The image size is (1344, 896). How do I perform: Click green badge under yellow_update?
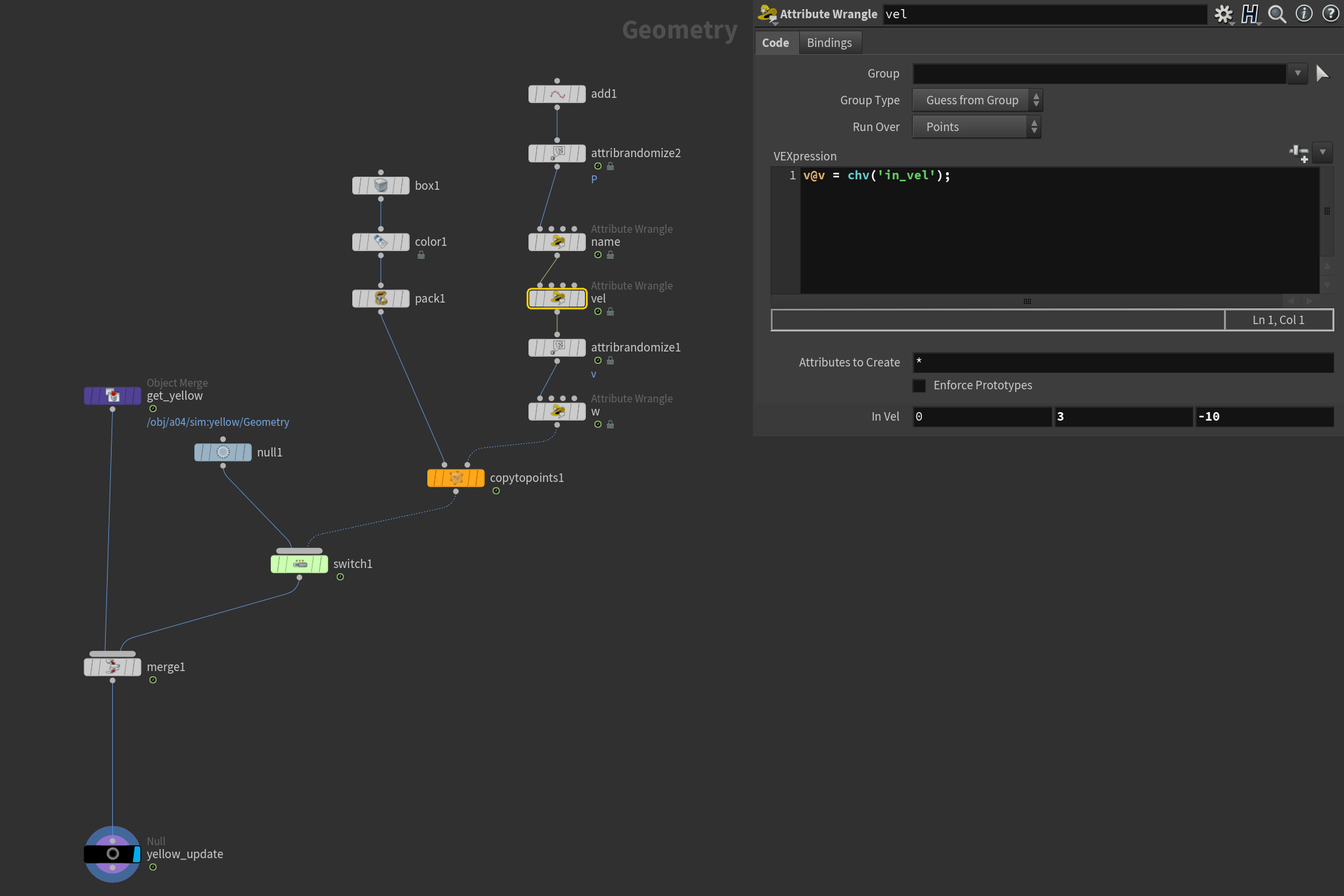(x=153, y=867)
